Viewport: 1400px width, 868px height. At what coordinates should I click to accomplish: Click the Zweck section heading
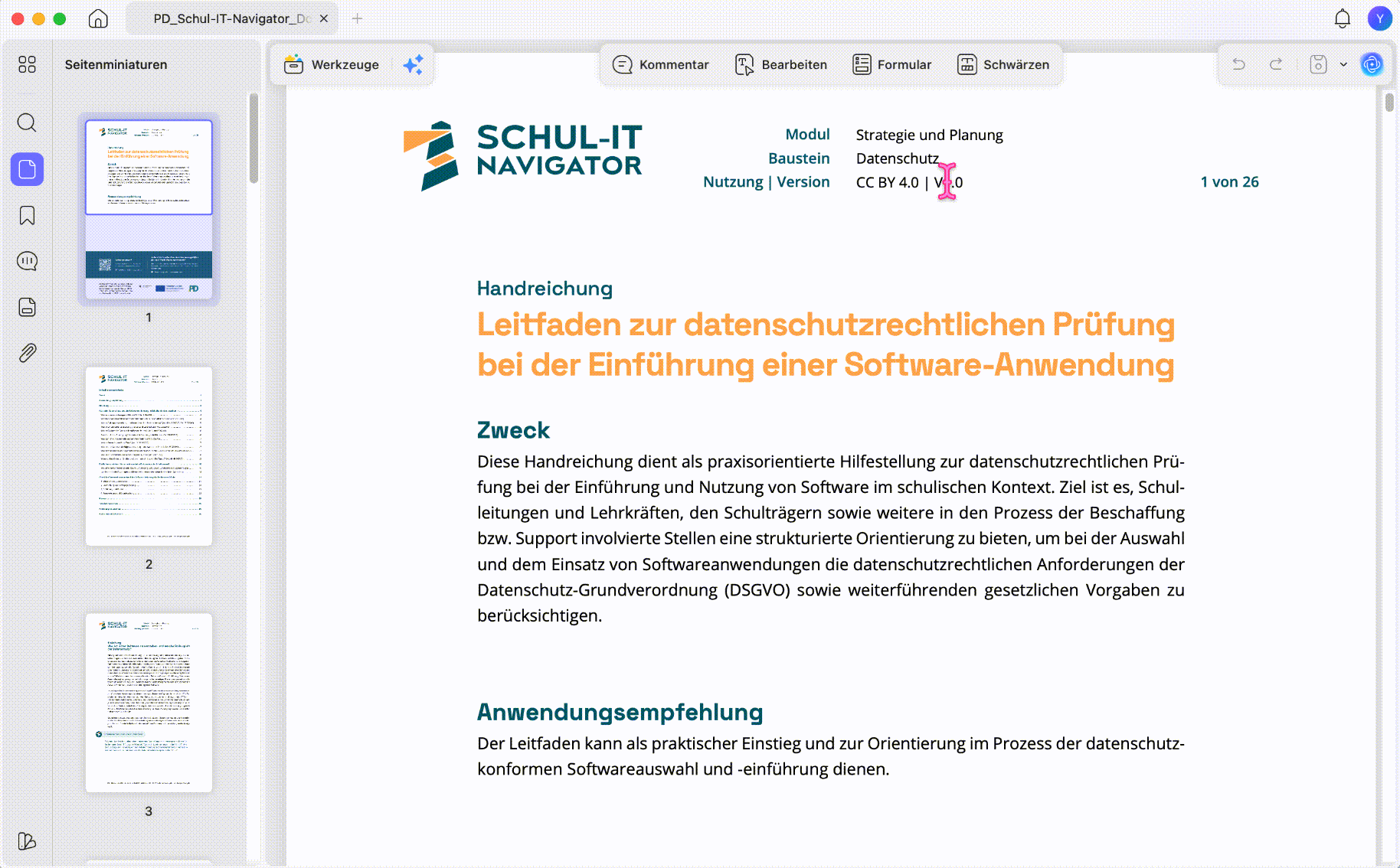point(513,430)
